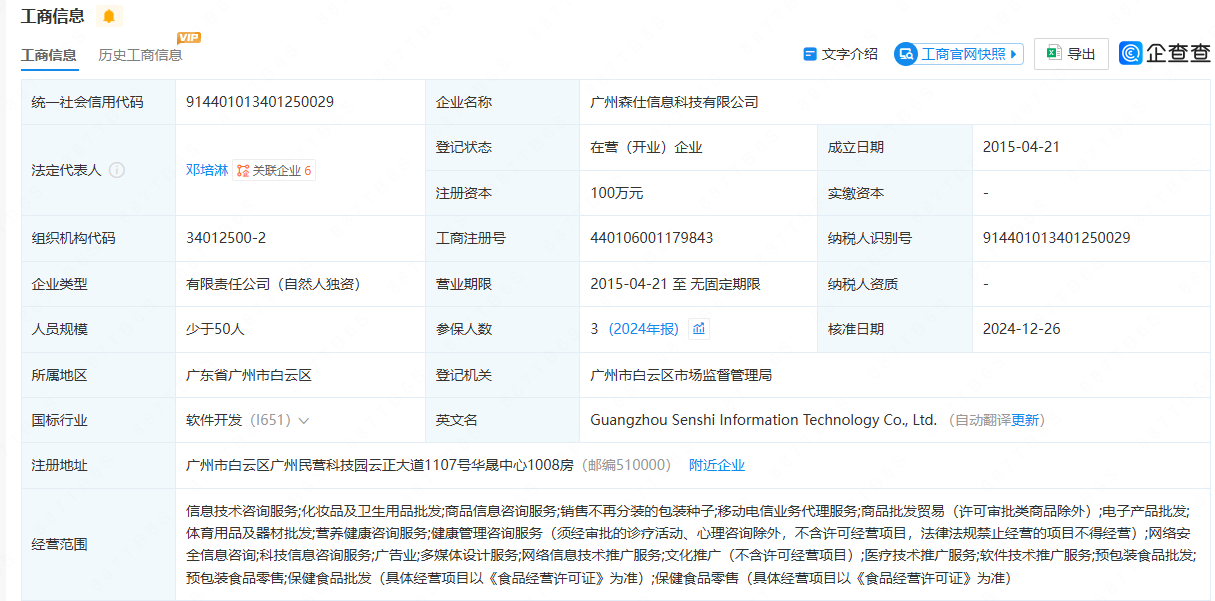Image resolution: width=1215 pixels, height=601 pixels.
Task: Click the 企查查 logo
Action: [1164, 54]
